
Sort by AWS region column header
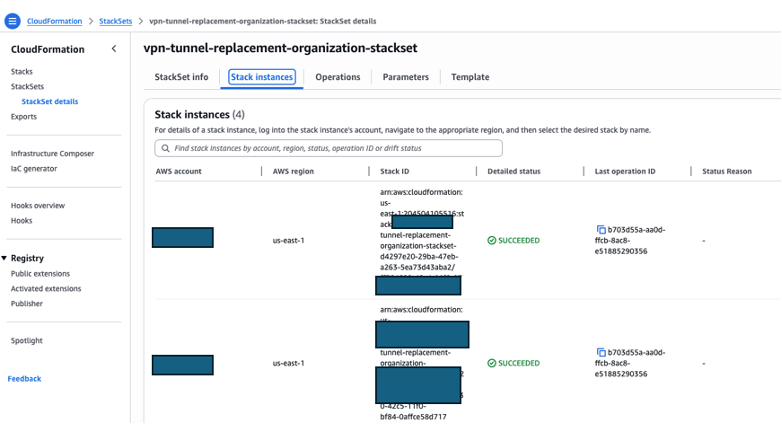pos(293,171)
